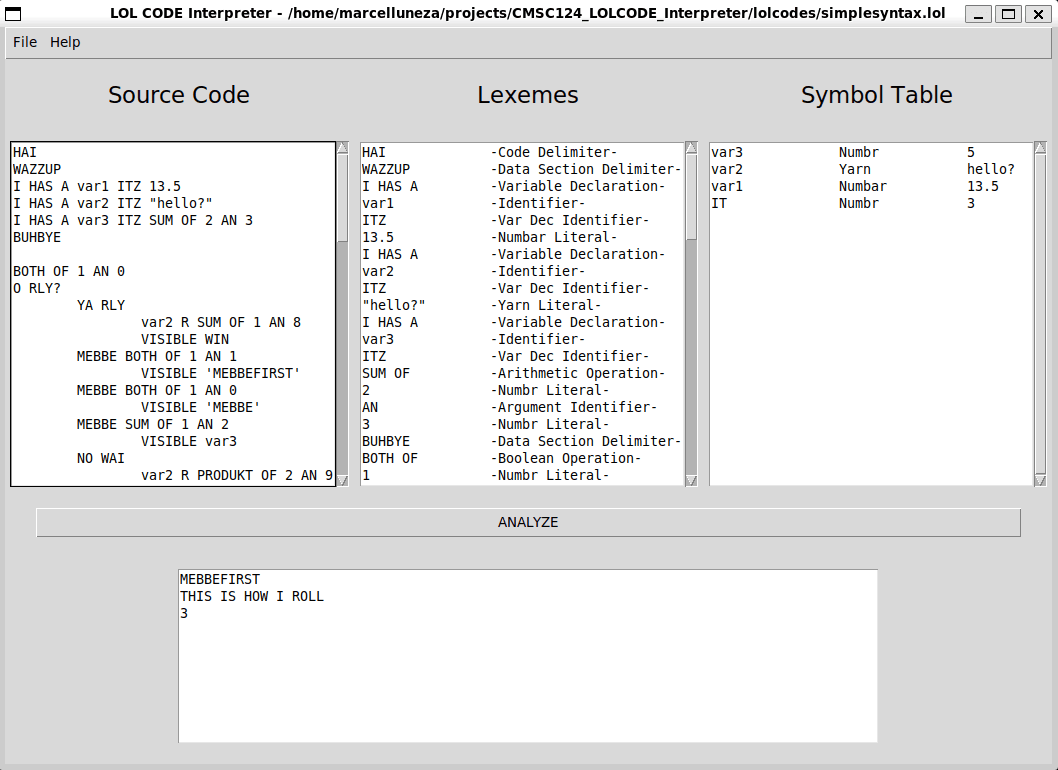Open the Help menu

(x=65, y=42)
